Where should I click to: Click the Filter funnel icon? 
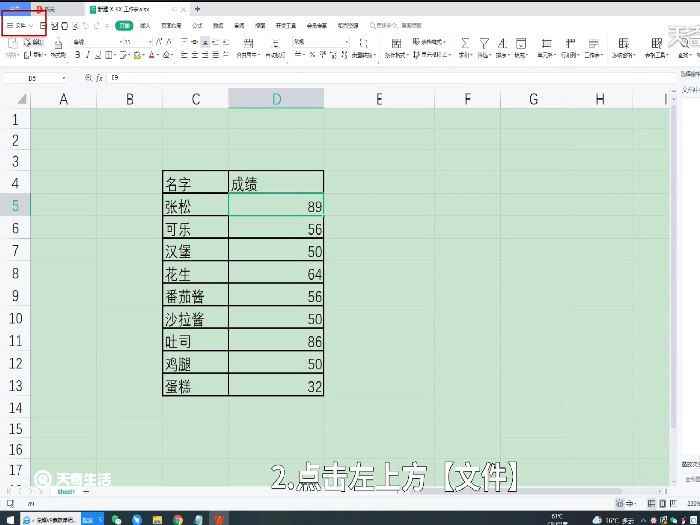point(484,43)
